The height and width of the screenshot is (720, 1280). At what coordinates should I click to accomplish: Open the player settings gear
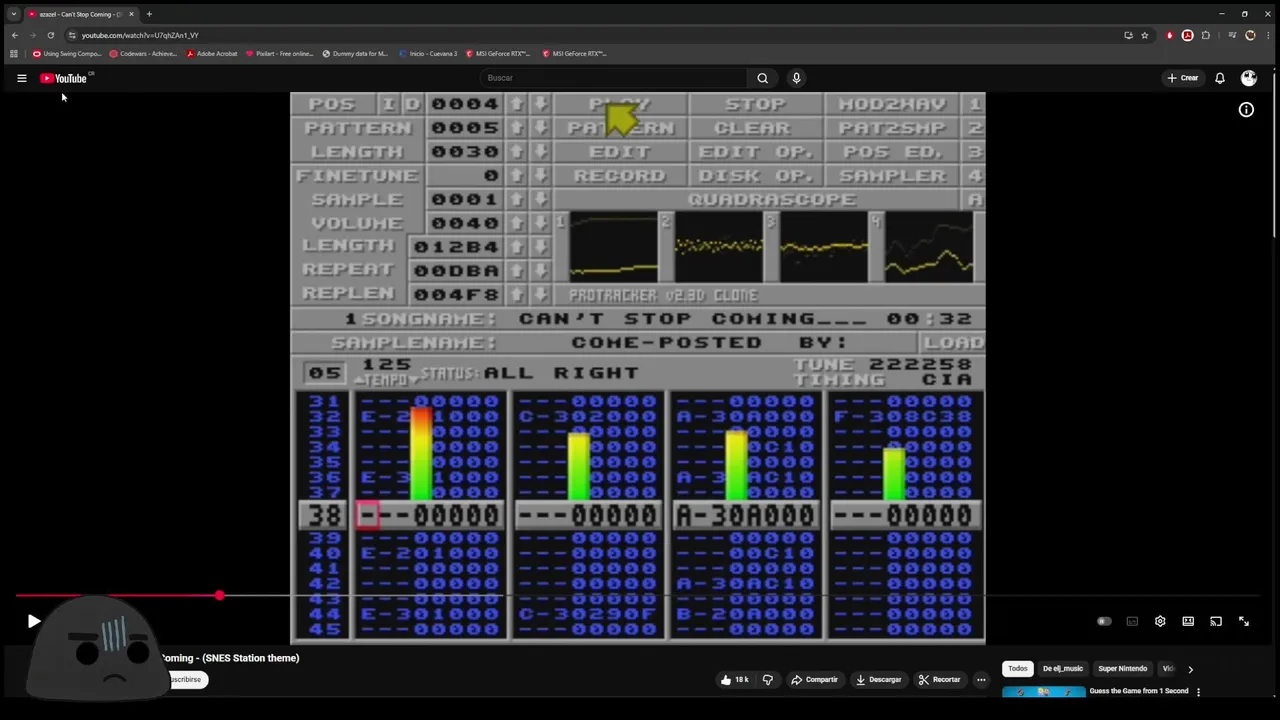pos(1160,621)
